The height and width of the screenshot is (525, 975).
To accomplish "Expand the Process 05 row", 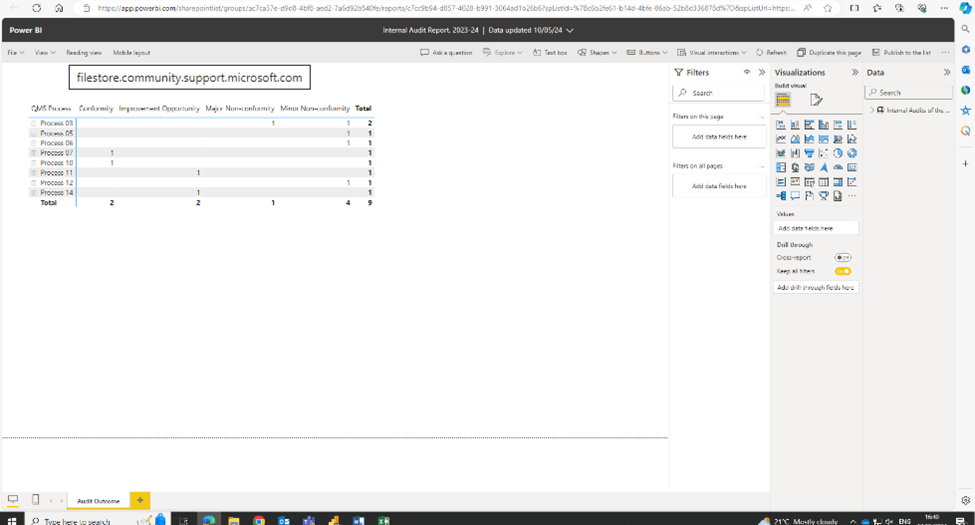I will [x=34, y=133].
